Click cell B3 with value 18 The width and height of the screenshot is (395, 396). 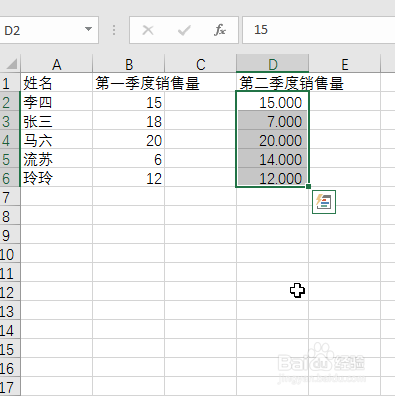point(129,121)
